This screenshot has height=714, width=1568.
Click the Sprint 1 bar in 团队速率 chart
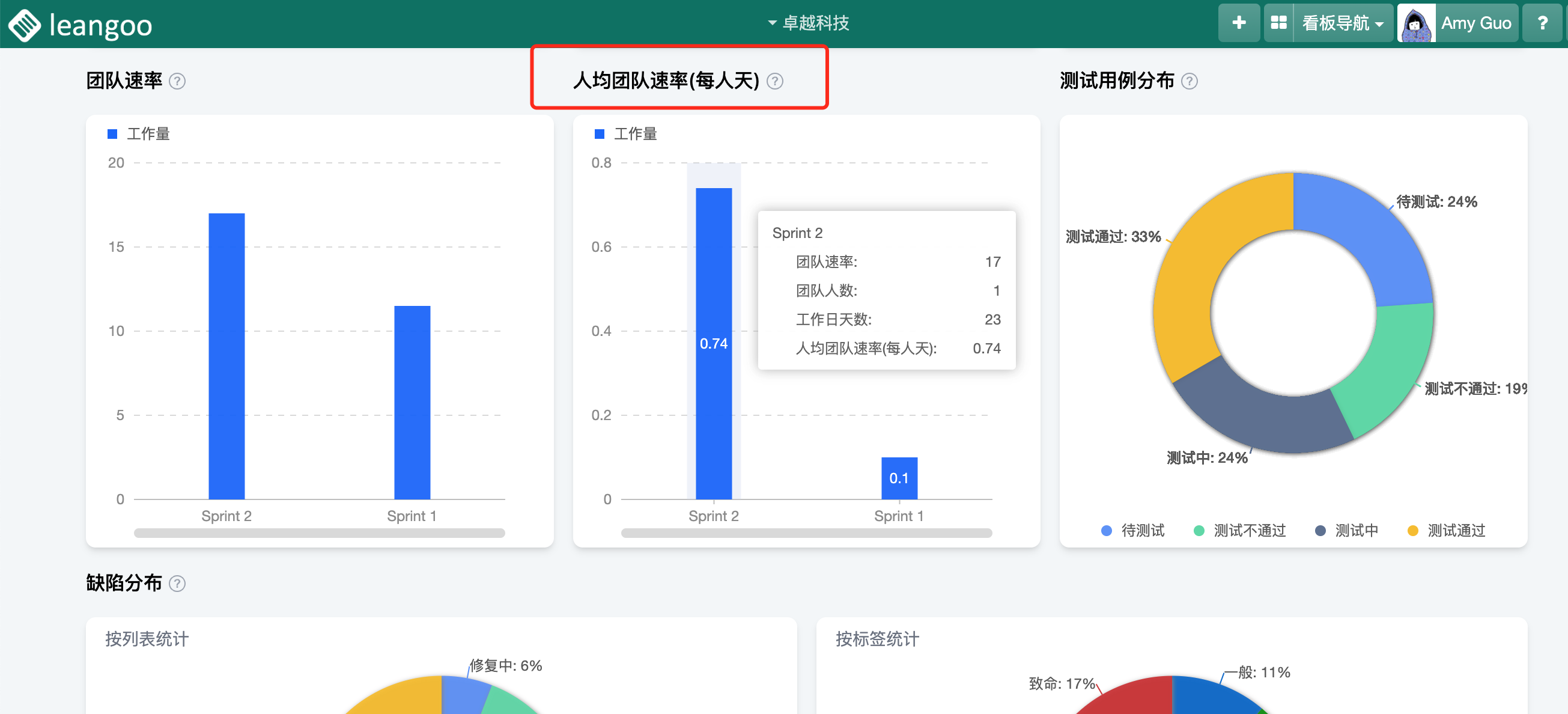click(412, 401)
